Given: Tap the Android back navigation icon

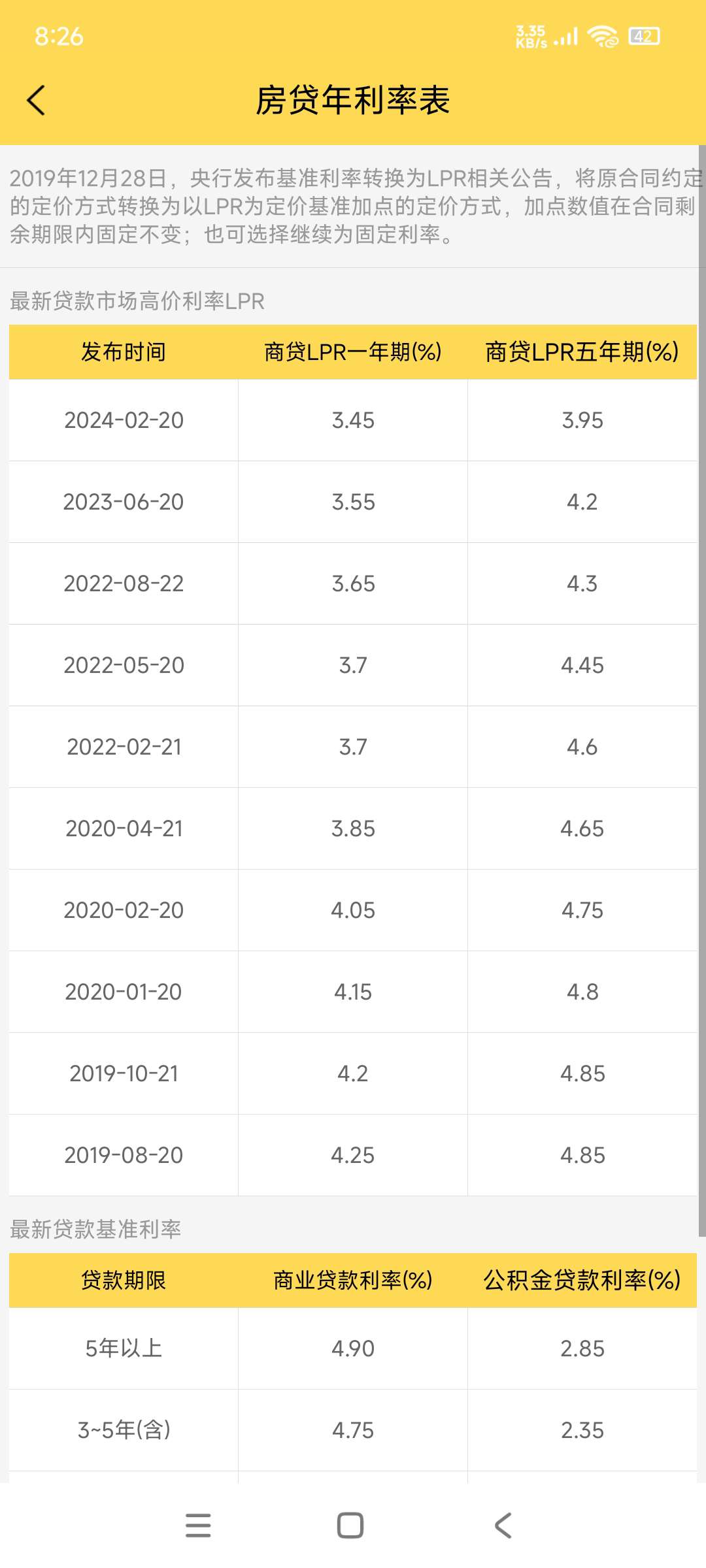Looking at the screenshot, I should pyautogui.click(x=503, y=1525).
